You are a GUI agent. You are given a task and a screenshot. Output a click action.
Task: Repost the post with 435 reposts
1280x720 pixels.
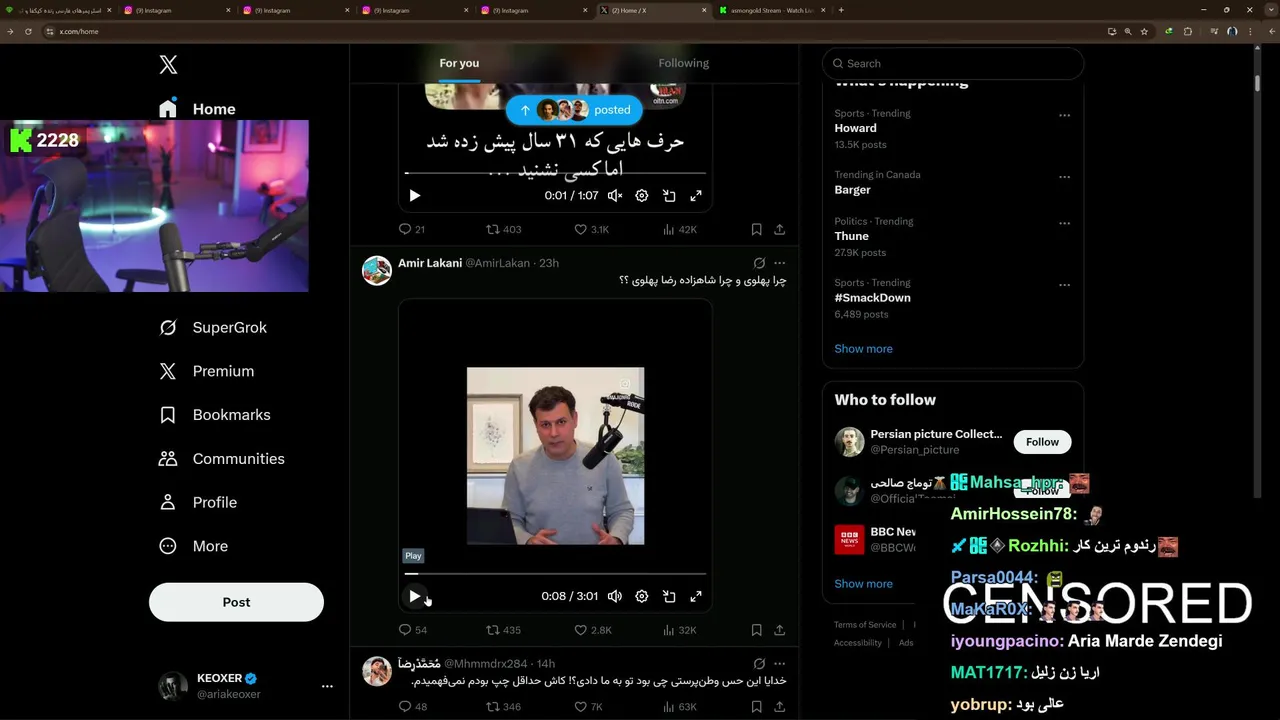[x=503, y=630]
